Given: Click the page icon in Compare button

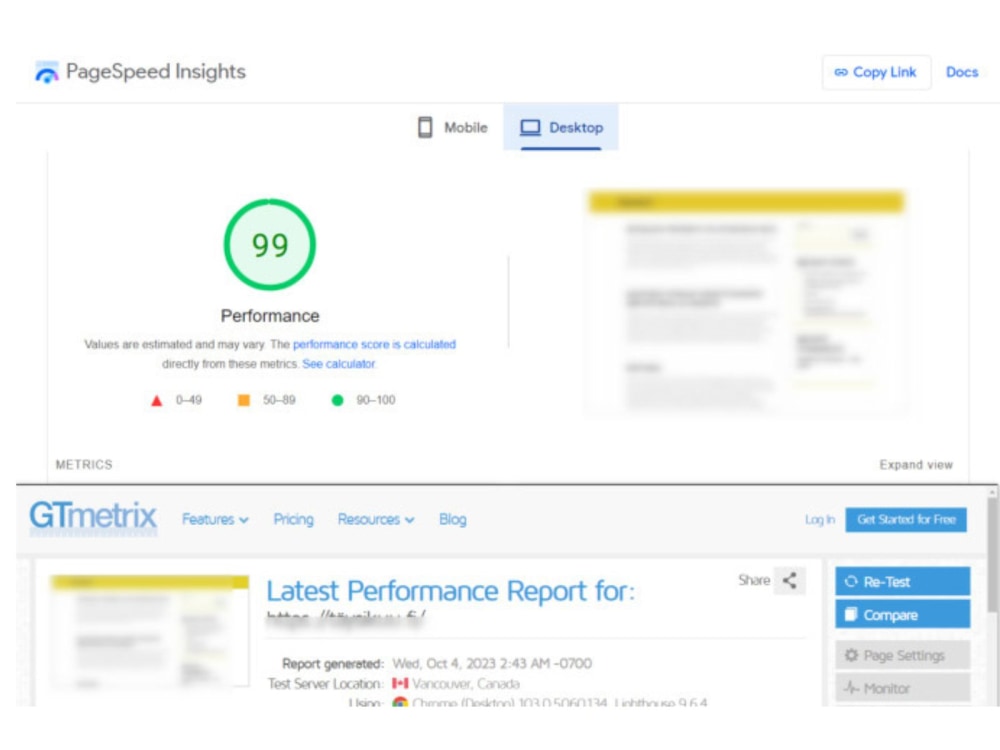Looking at the screenshot, I should [851, 614].
